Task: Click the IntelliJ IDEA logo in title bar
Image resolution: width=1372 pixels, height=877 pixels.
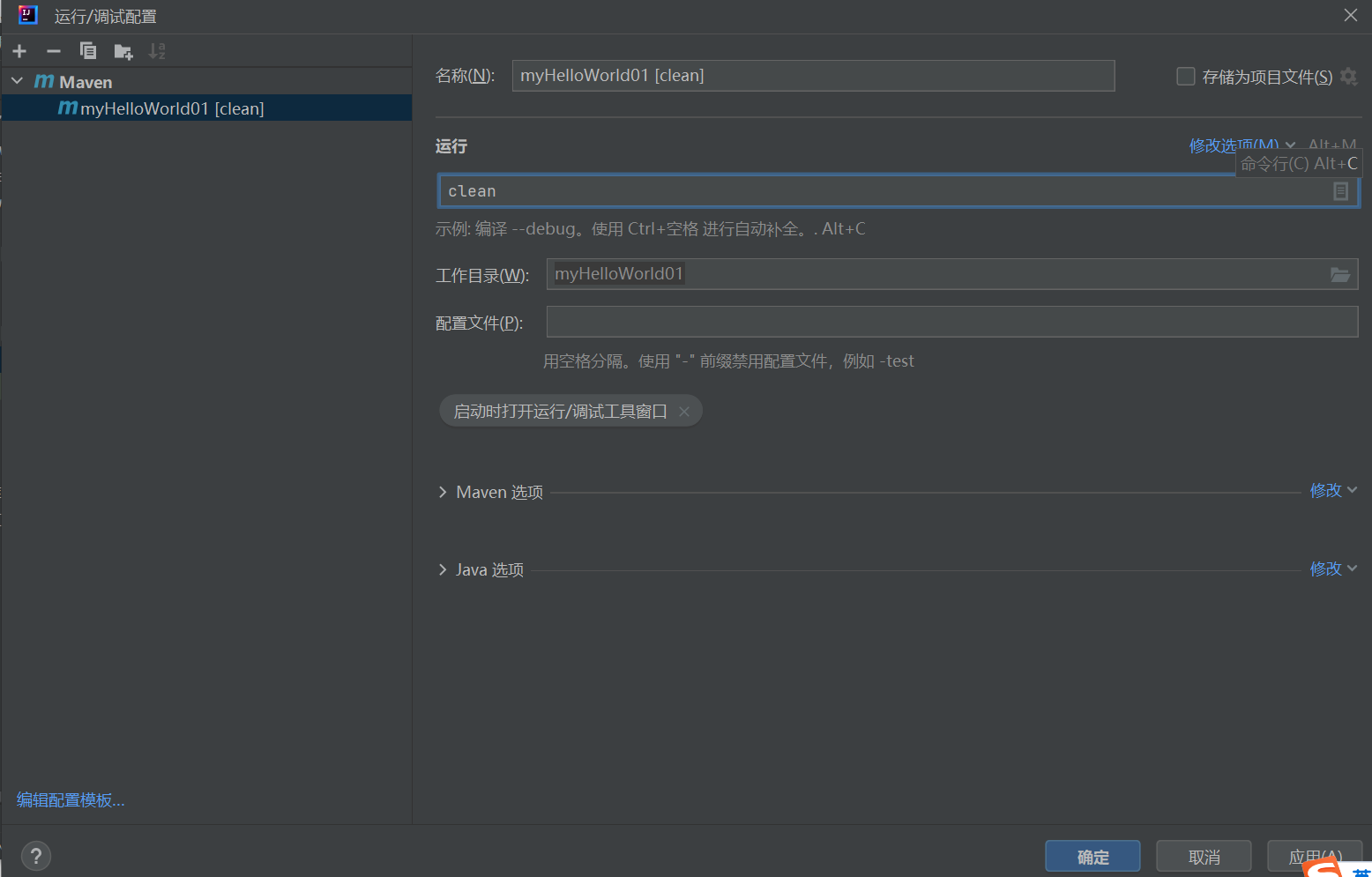Action: click(27, 14)
